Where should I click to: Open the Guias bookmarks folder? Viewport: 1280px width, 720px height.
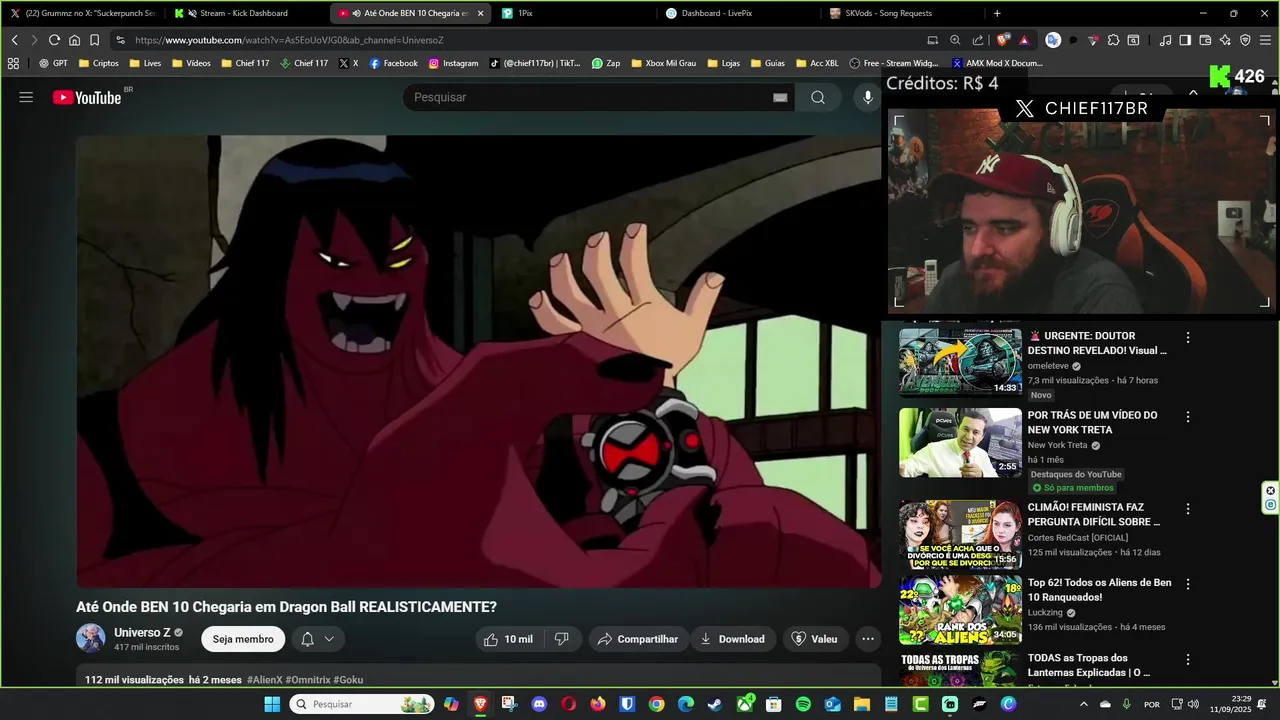click(767, 63)
